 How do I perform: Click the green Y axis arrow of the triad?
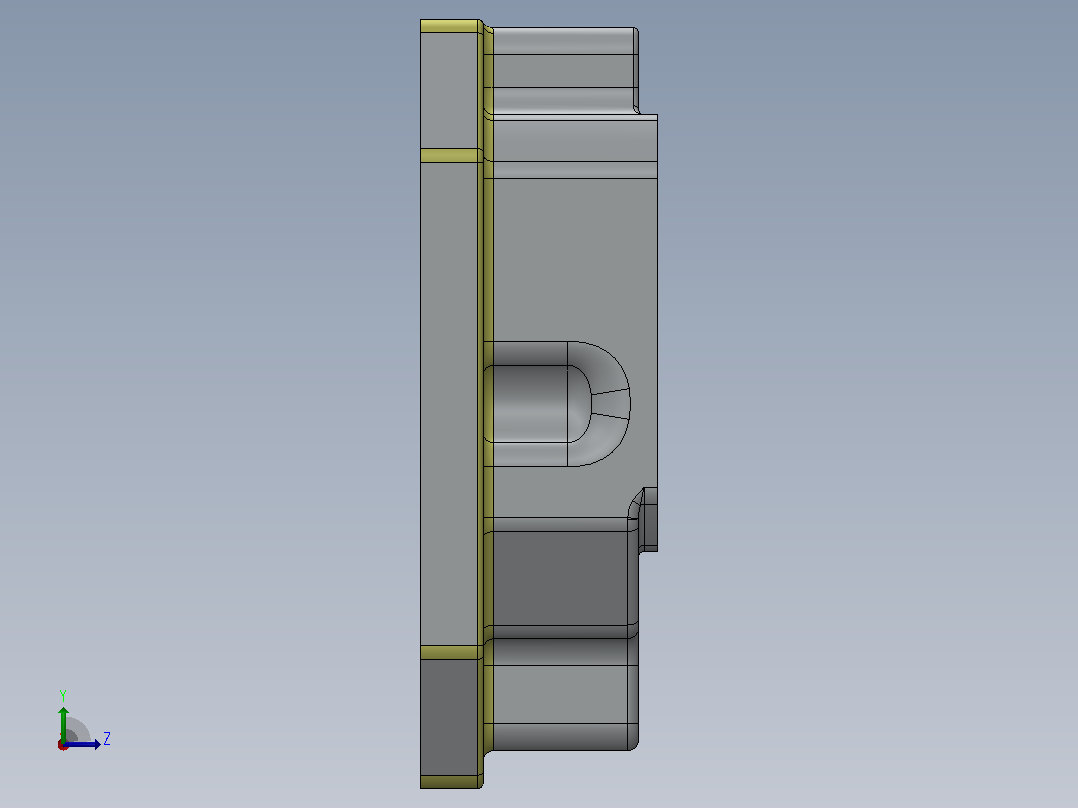click(63, 723)
